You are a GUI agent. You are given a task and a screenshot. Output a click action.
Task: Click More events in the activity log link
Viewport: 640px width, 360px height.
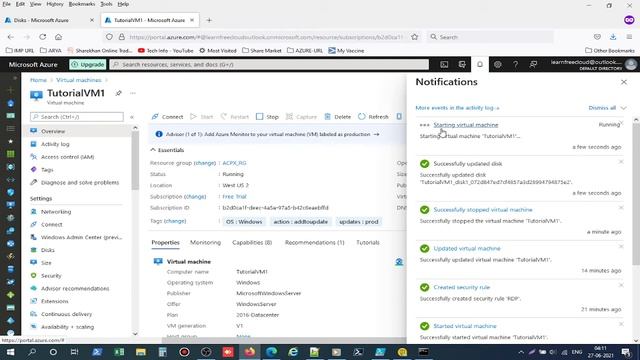(x=457, y=108)
